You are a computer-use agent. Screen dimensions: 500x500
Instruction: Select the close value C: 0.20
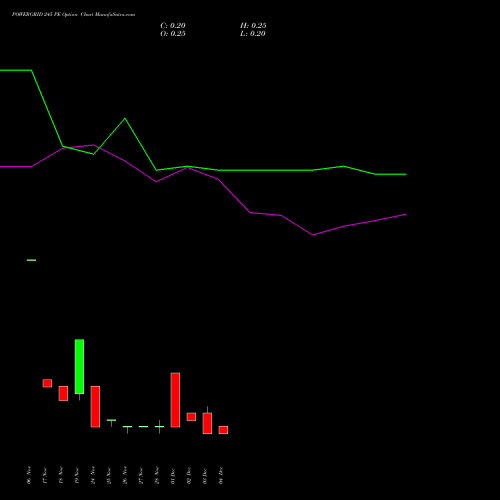tap(173, 26)
